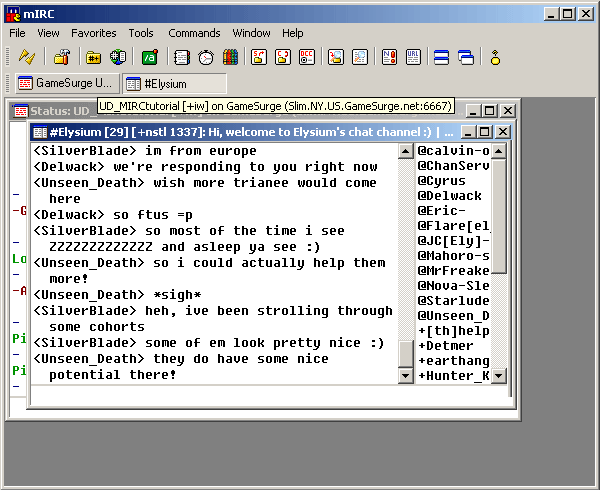Select @calvin-o in the nick list
Viewport: 600px width, 490px height.
(453, 151)
